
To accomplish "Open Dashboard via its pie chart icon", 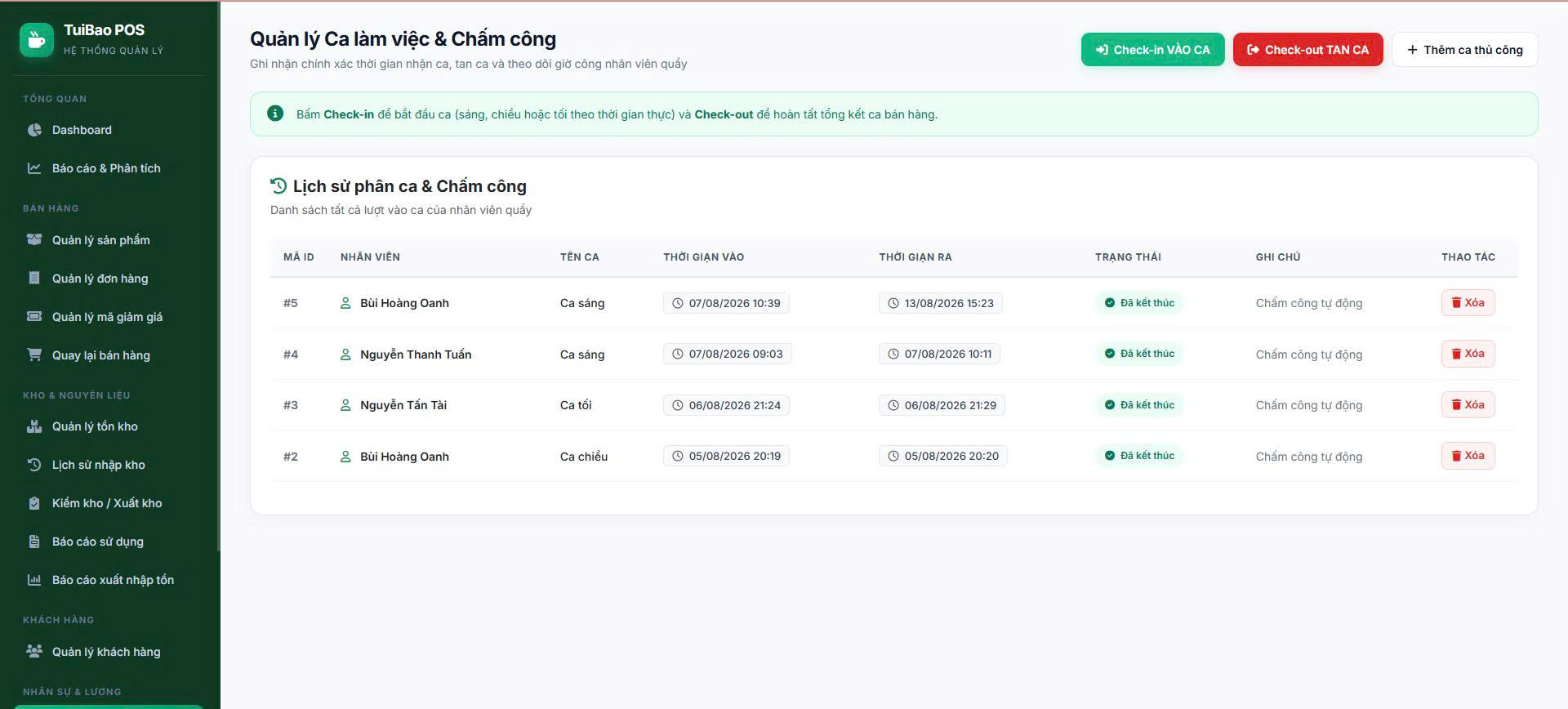I will tap(34, 130).
